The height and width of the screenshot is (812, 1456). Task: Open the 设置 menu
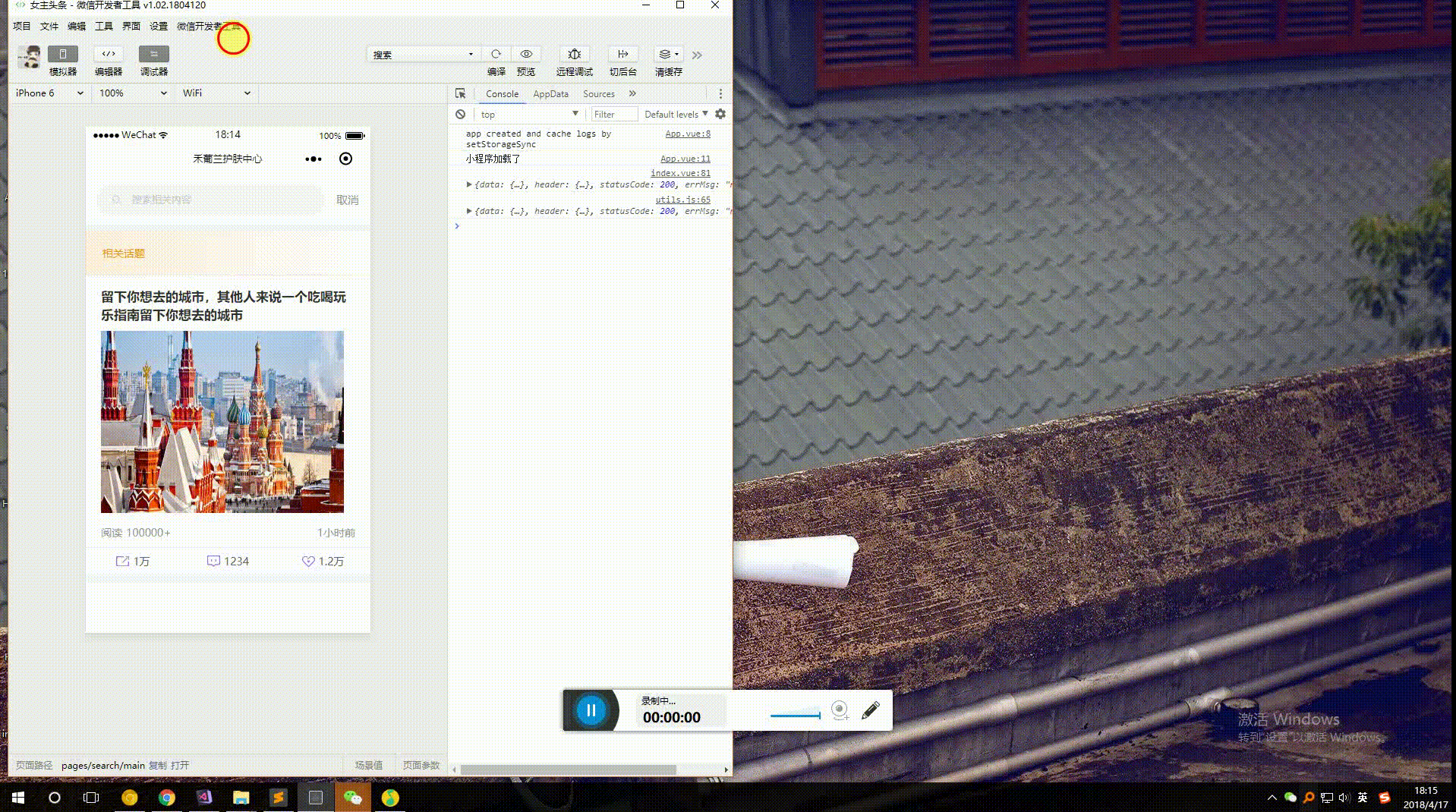pyautogui.click(x=159, y=26)
